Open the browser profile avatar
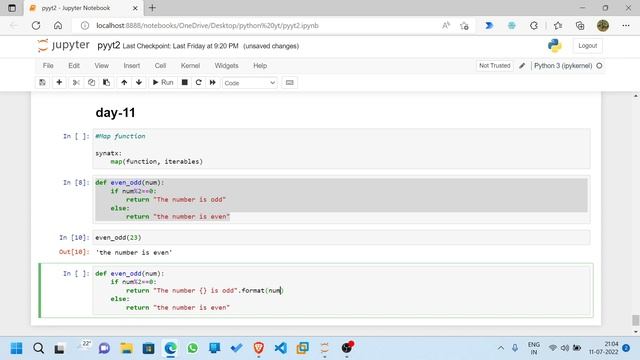Image resolution: width=640 pixels, height=360 pixels. click(x=603, y=26)
